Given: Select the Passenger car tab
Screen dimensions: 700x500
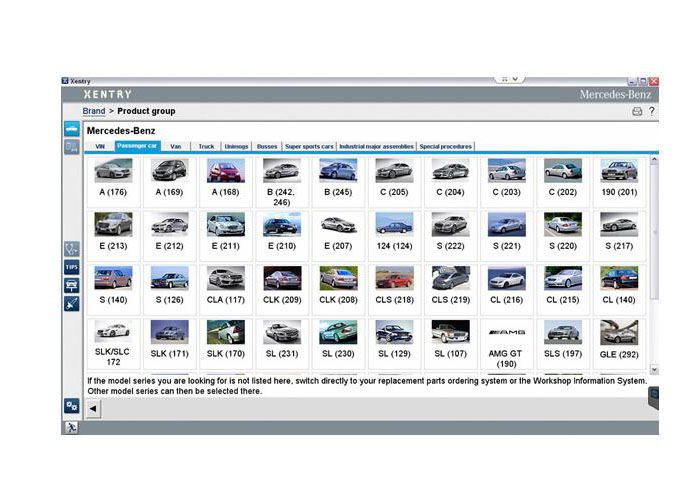Looking at the screenshot, I should click(x=137, y=146).
